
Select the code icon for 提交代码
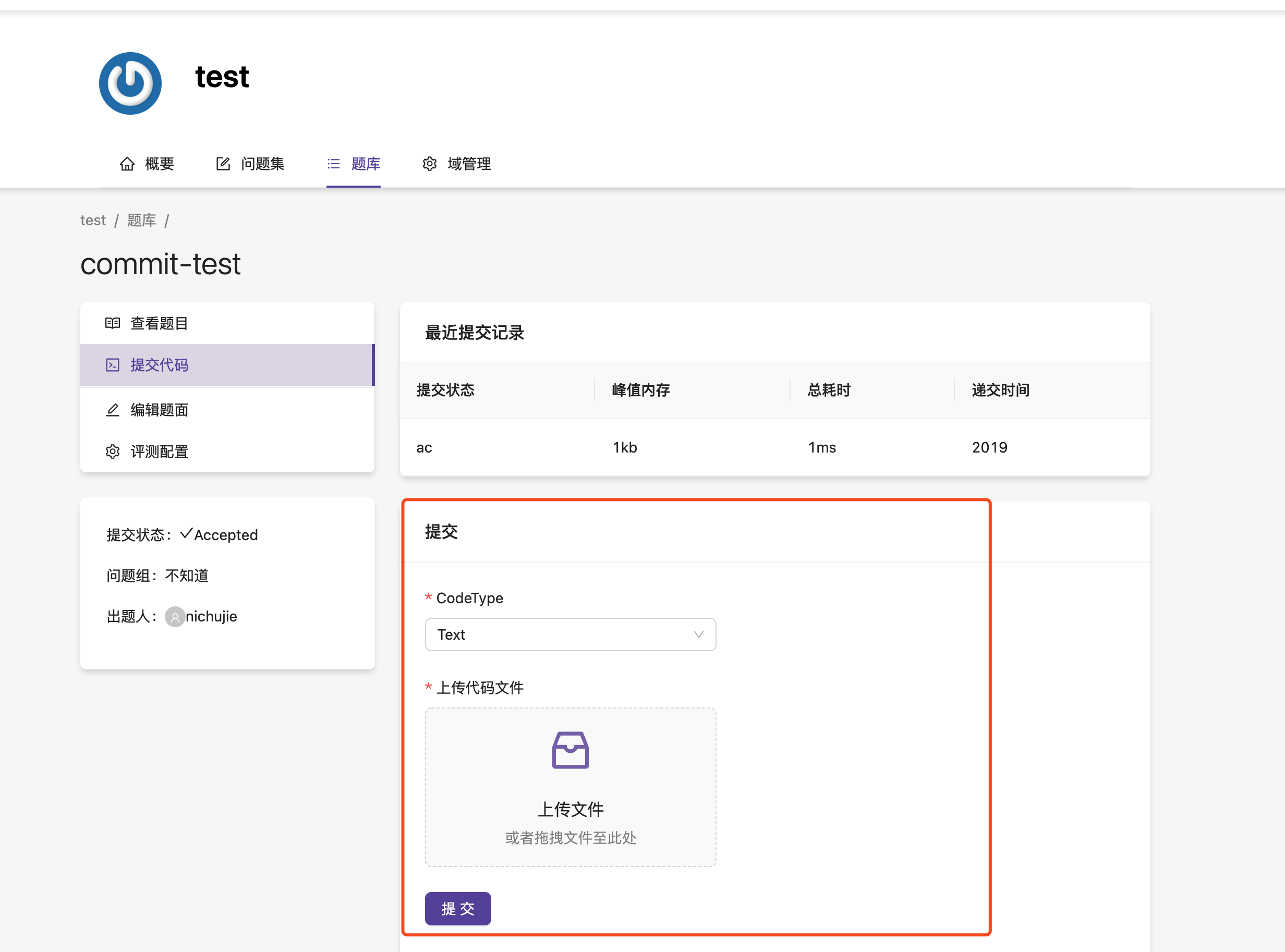(x=113, y=365)
